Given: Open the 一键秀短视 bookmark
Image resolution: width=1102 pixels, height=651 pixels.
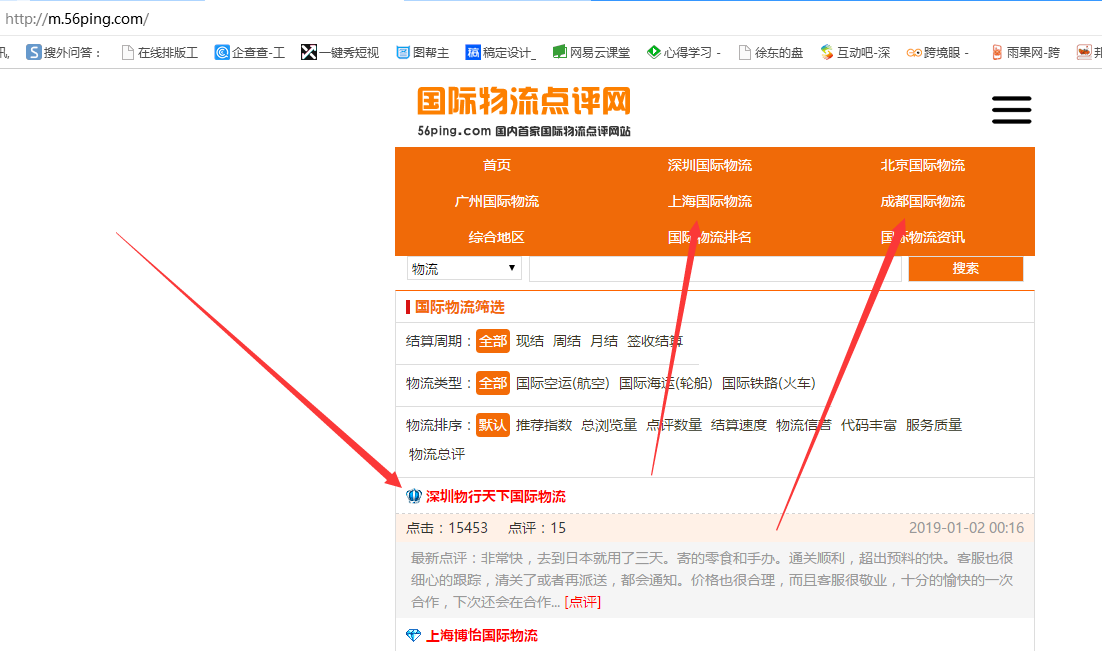Looking at the screenshot, I should 340,52.
